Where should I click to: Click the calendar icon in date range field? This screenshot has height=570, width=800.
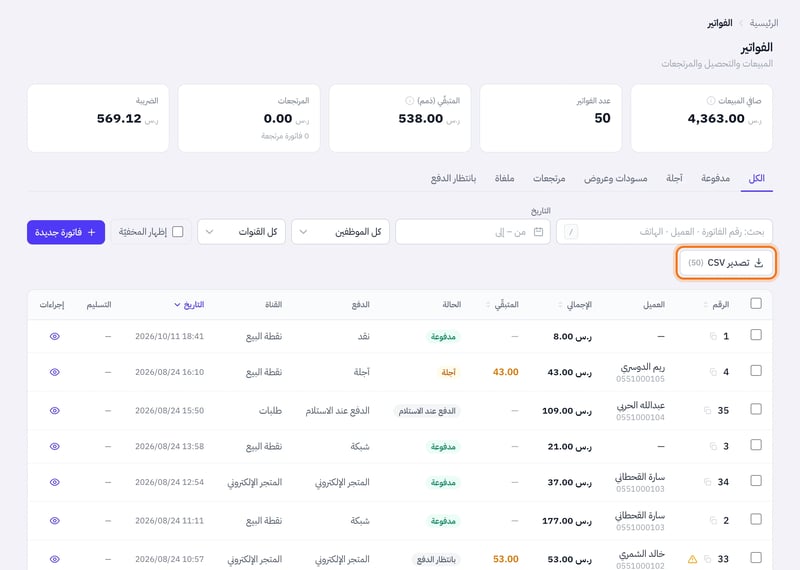tap(538, 232)
